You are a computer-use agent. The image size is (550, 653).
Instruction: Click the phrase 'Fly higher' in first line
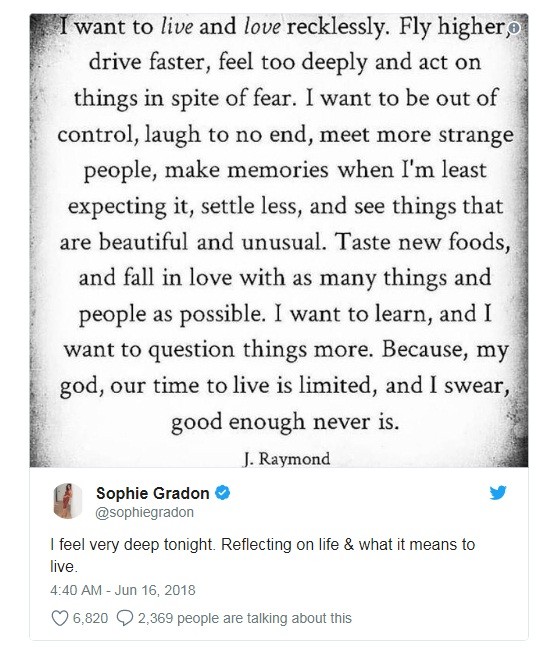pyautogui.click(x=451, y=27)
